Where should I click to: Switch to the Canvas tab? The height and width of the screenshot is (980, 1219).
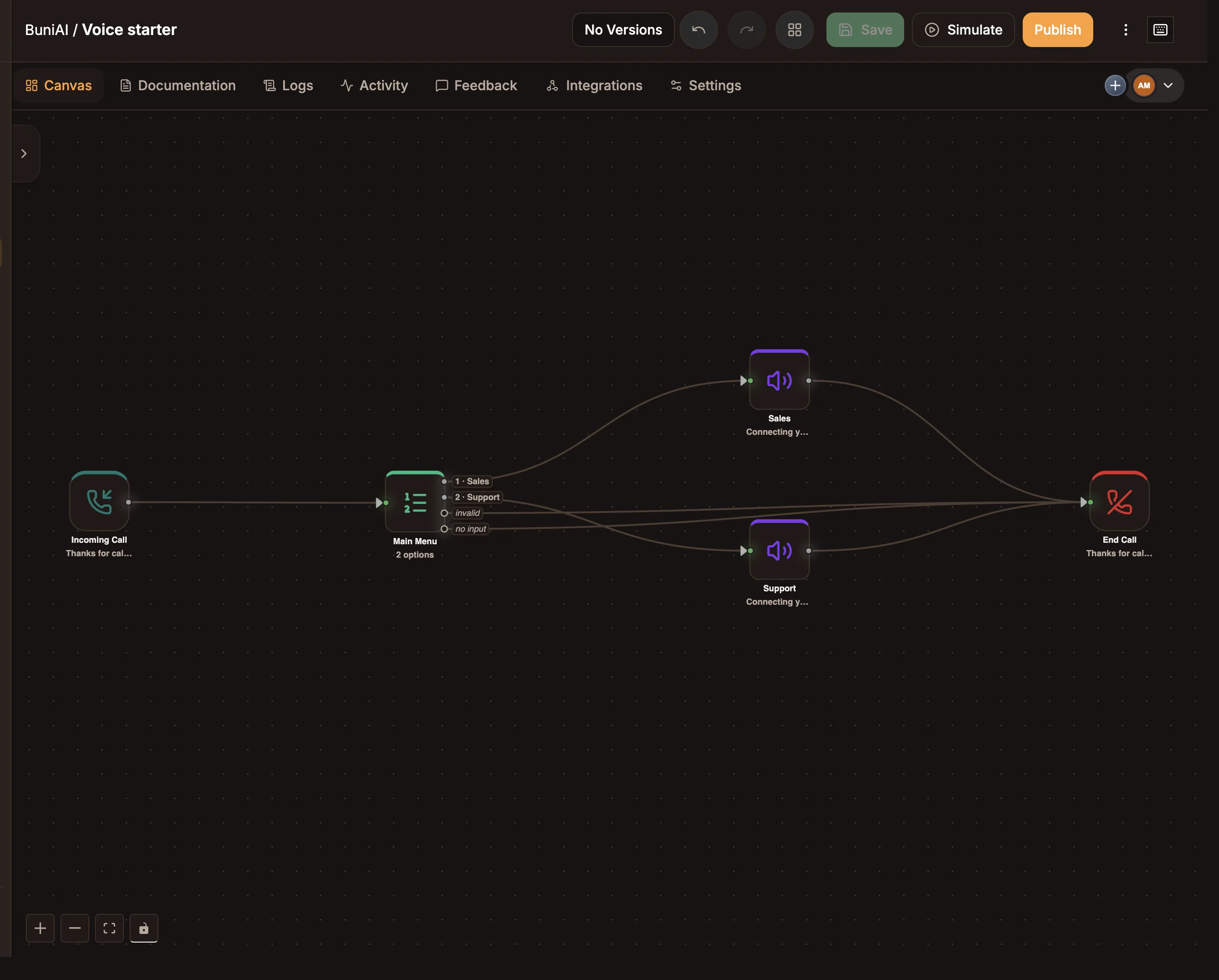tap(59, 85)
